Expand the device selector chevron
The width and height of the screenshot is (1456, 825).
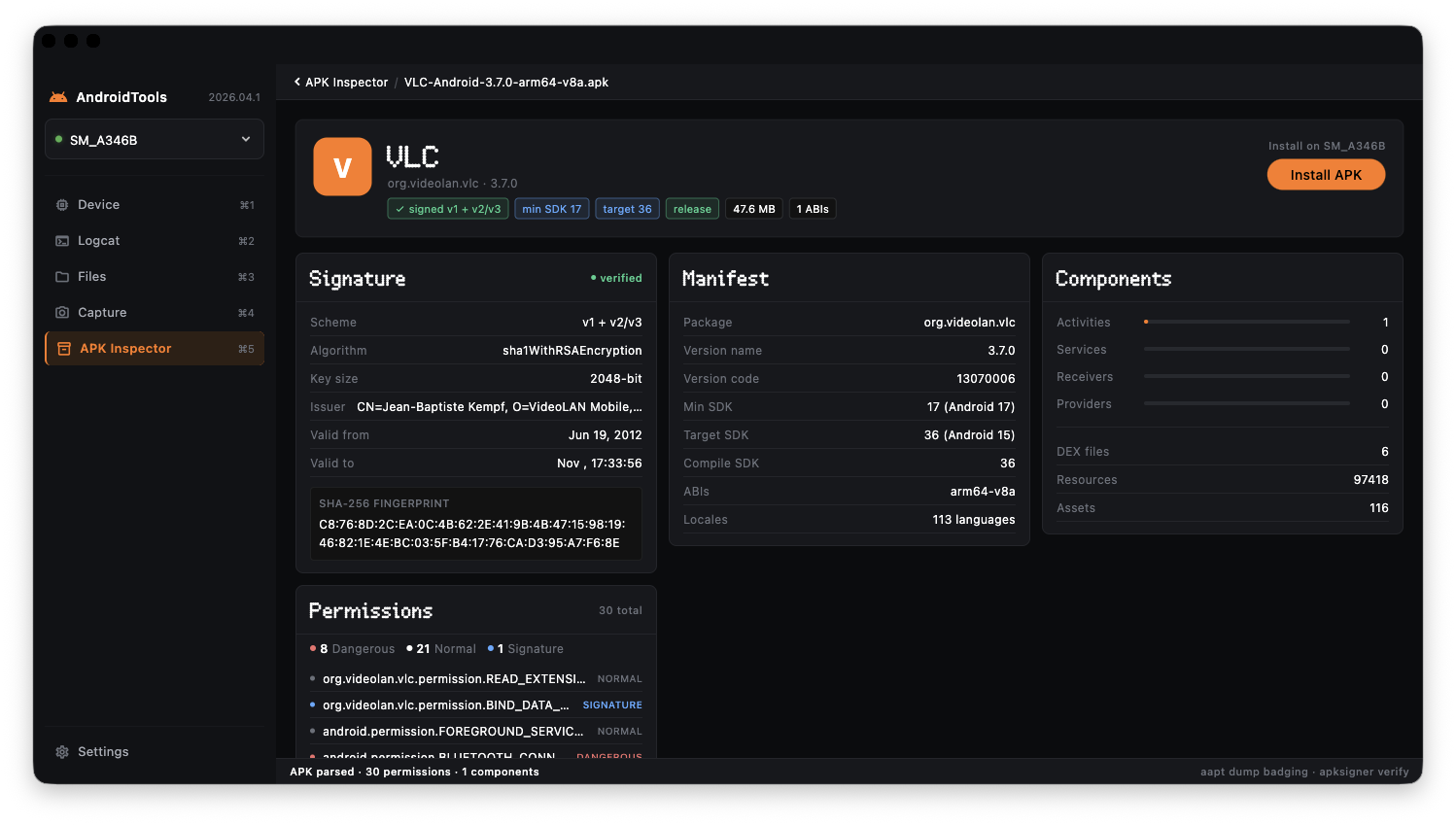tap(246, 140)
